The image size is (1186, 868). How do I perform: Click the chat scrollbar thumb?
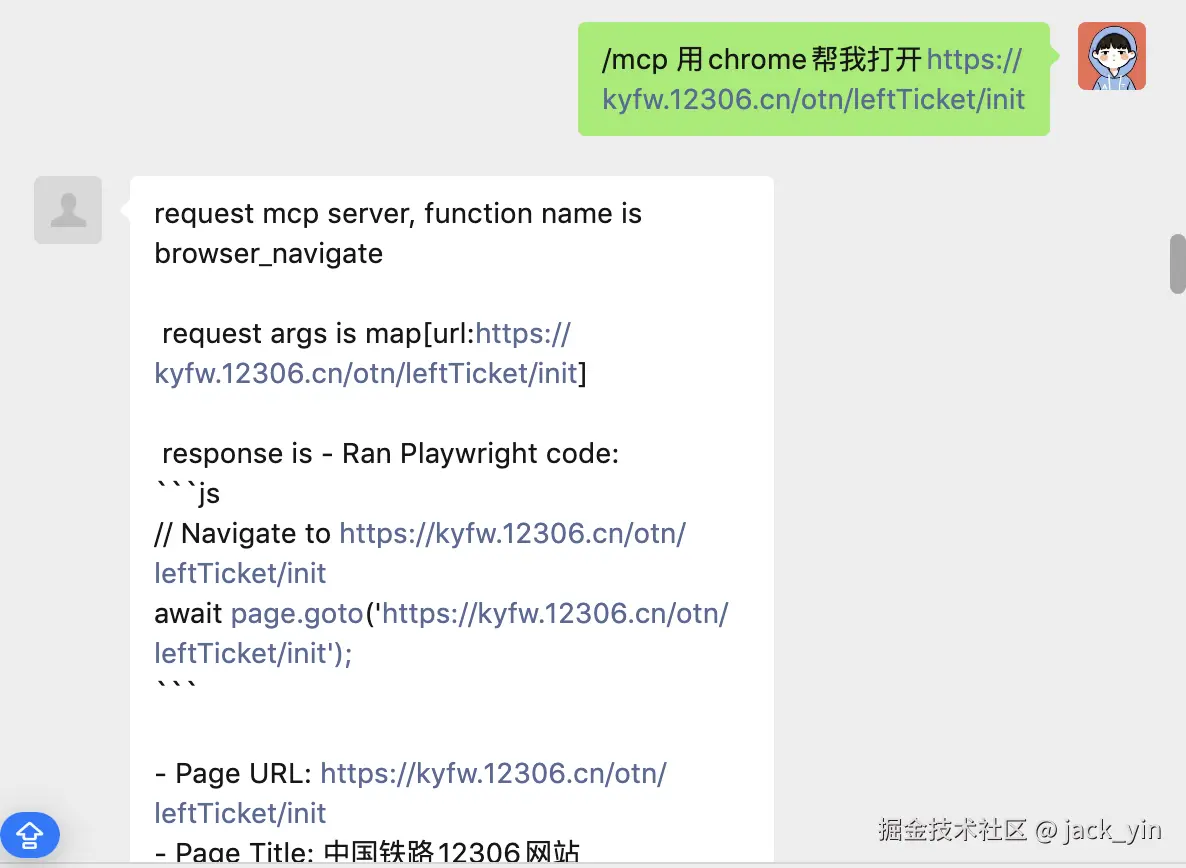pos(1177,263)
